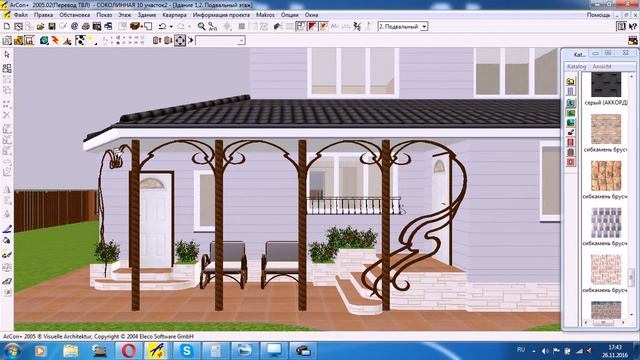Image resolution: width=640 pixels, height=360 pixels.
Task: Click the red paintbrush icon in catalog sidebar
Action: click(x=571, y=132)
